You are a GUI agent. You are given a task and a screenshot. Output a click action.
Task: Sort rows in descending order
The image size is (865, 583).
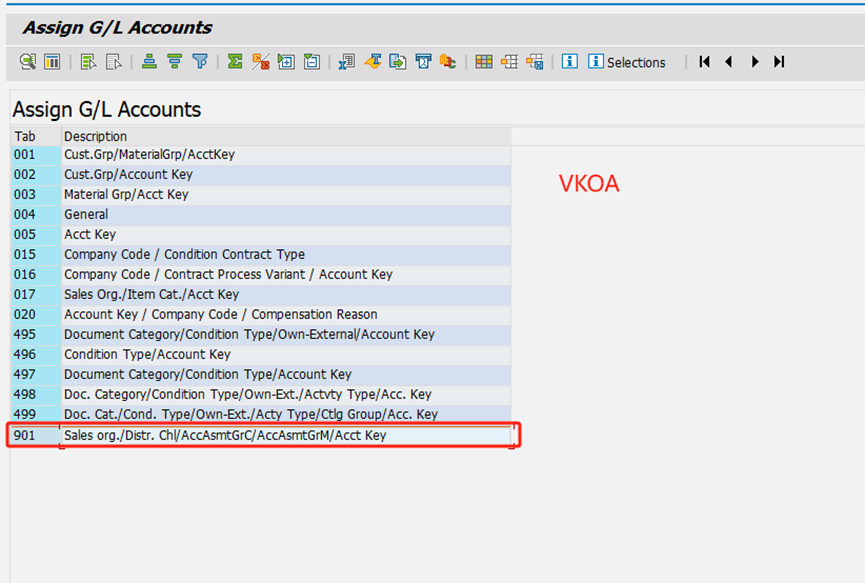174,62
